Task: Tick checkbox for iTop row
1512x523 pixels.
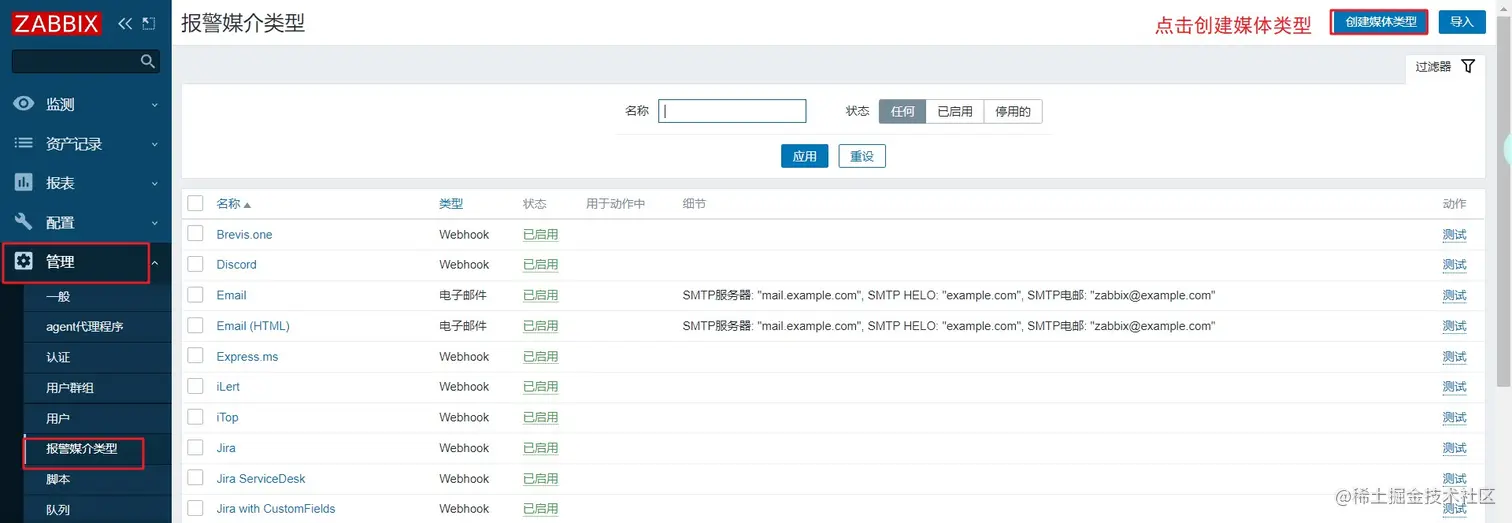Action: click(x=195, y=417)
